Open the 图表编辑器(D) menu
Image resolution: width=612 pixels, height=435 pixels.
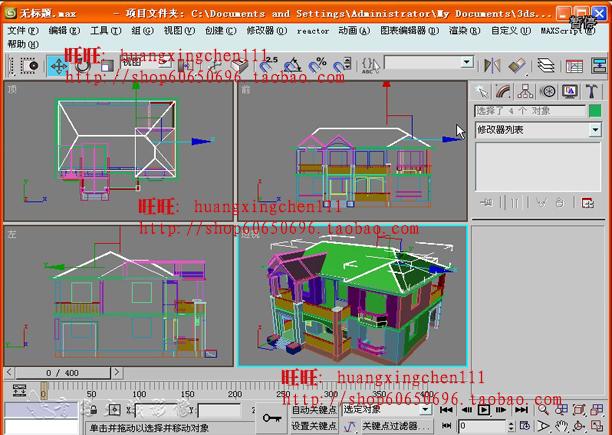409,30
